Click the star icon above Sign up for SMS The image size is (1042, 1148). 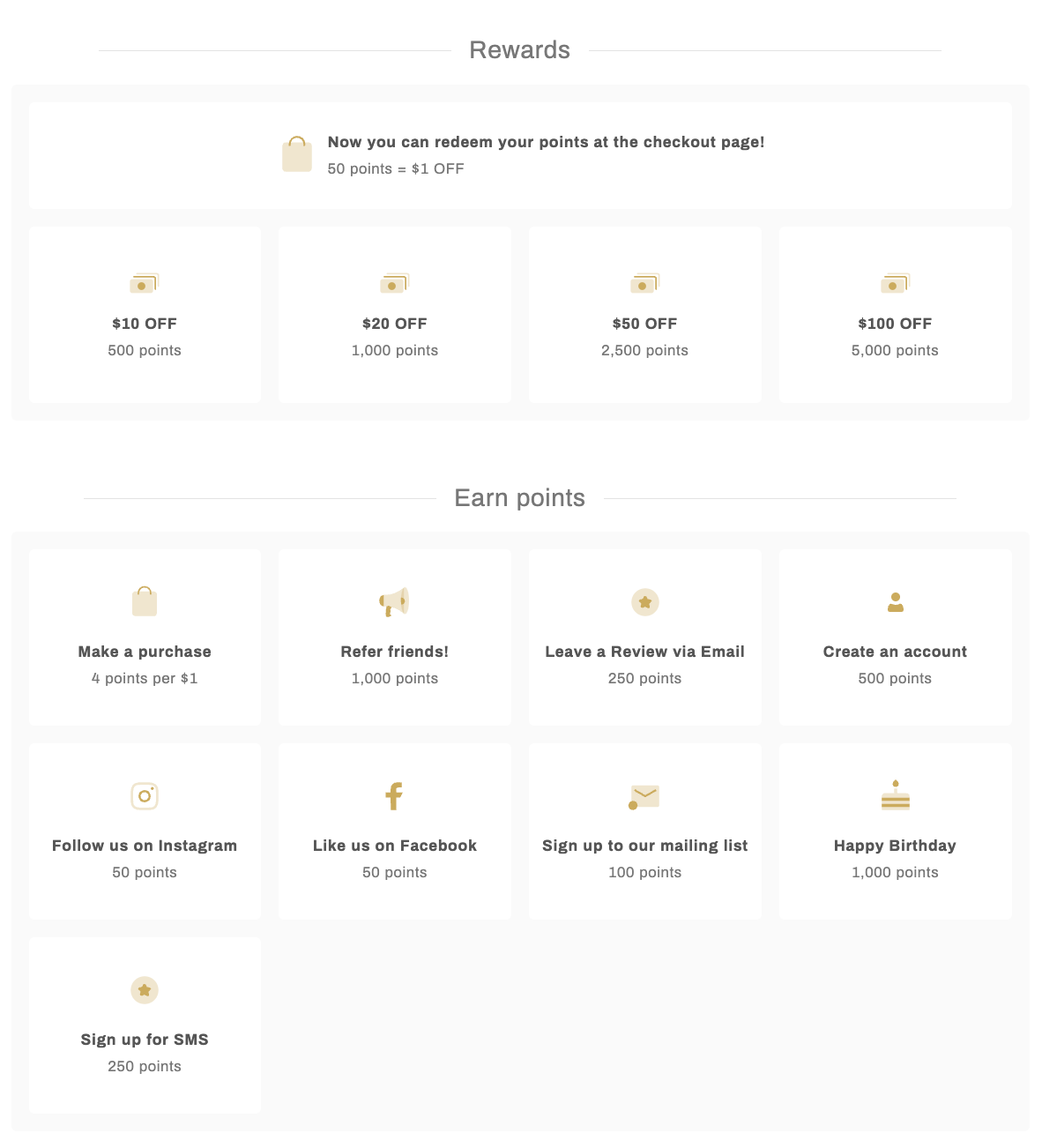pyautogui.click(x=145, y=990)
